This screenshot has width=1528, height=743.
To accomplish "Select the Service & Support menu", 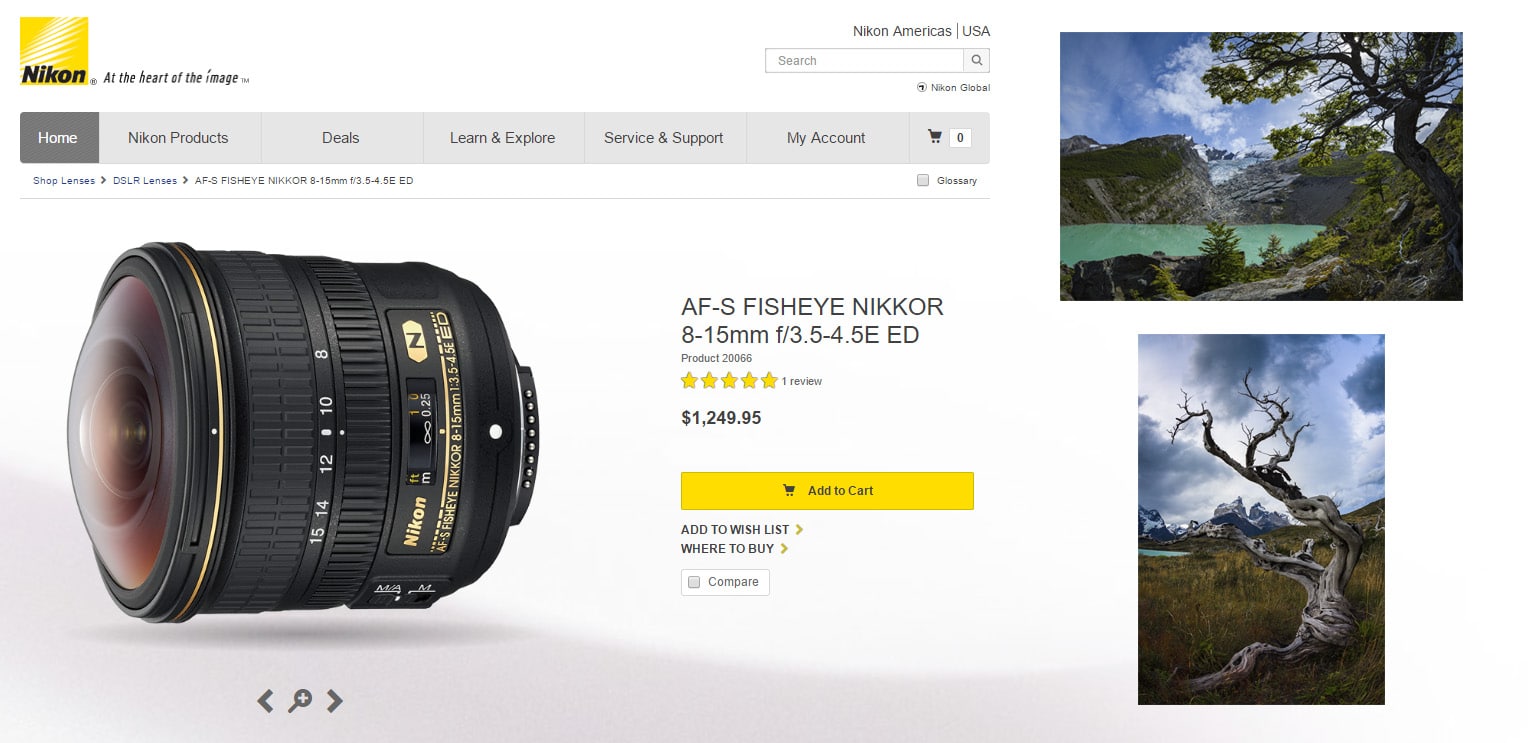I will (x=664, y=138).
